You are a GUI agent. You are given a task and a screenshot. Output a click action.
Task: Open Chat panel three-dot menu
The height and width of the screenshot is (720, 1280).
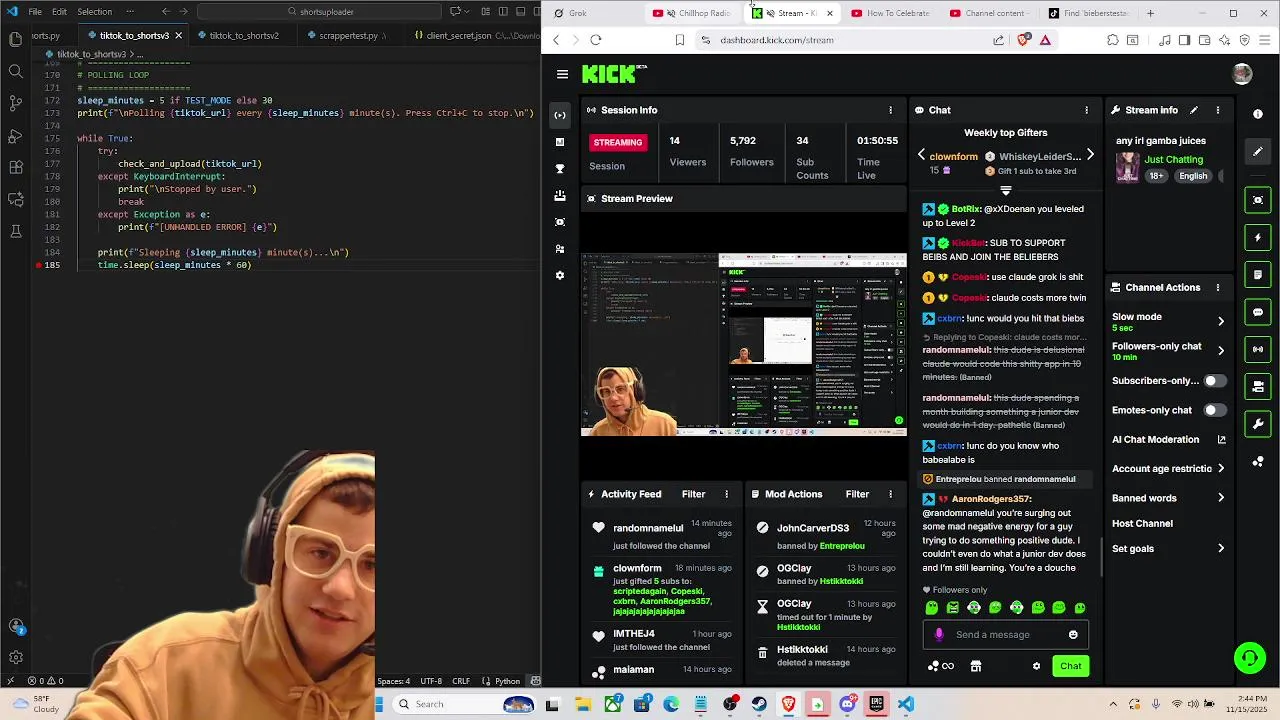tap(1086, 110)
